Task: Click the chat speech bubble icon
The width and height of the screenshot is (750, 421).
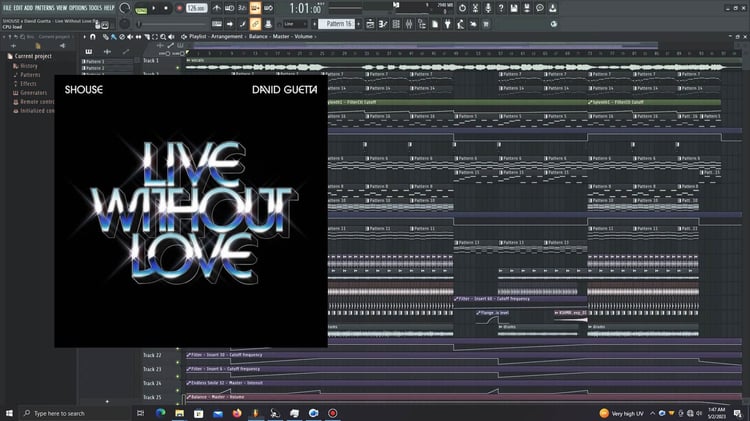Action: click(x=540, y=8)
